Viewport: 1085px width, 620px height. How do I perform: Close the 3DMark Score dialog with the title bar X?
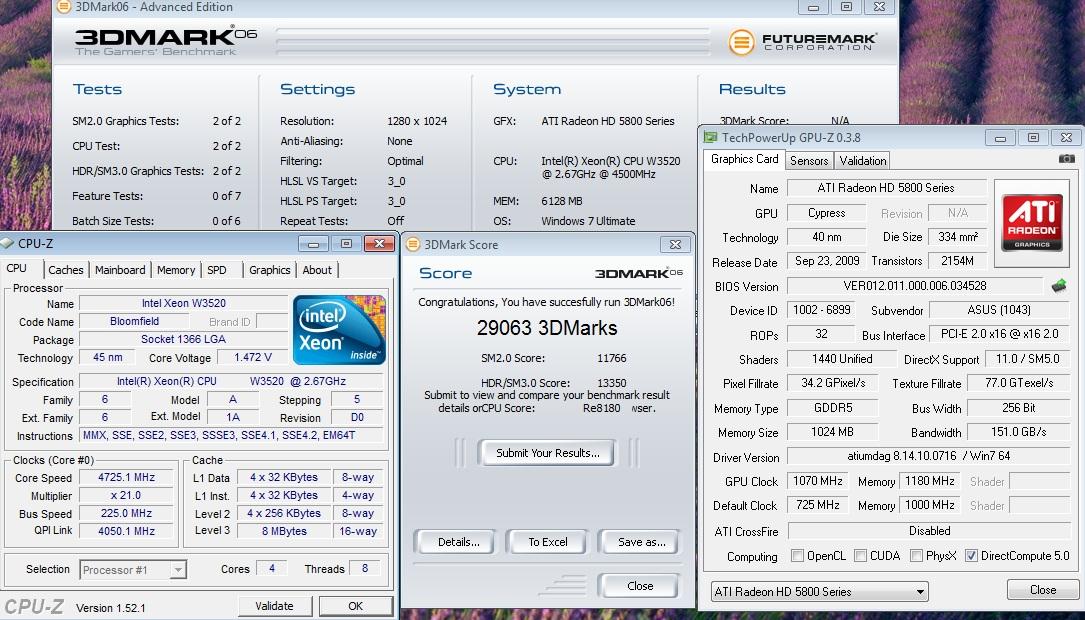(x=675, y=244)
